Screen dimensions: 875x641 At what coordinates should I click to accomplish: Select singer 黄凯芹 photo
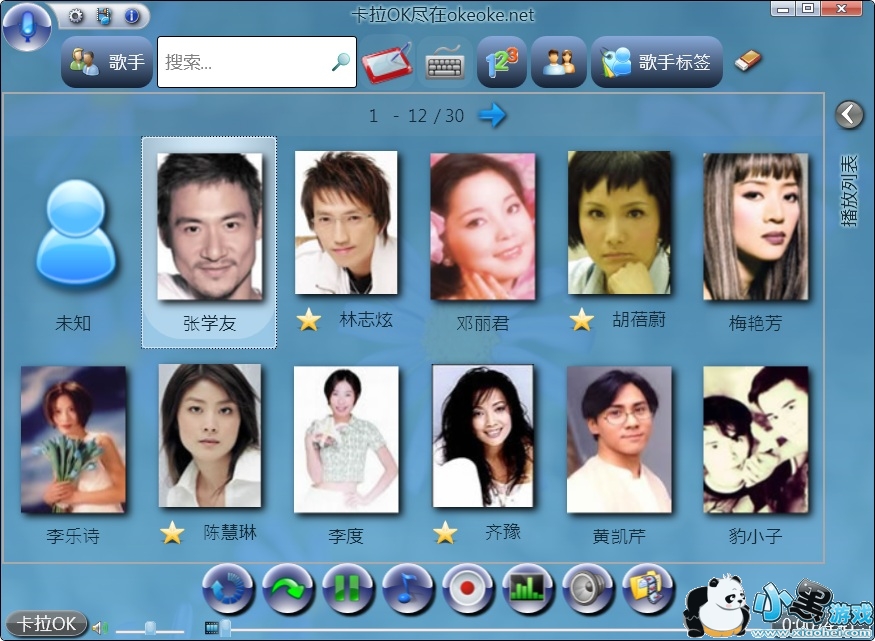tap(619, 440)
